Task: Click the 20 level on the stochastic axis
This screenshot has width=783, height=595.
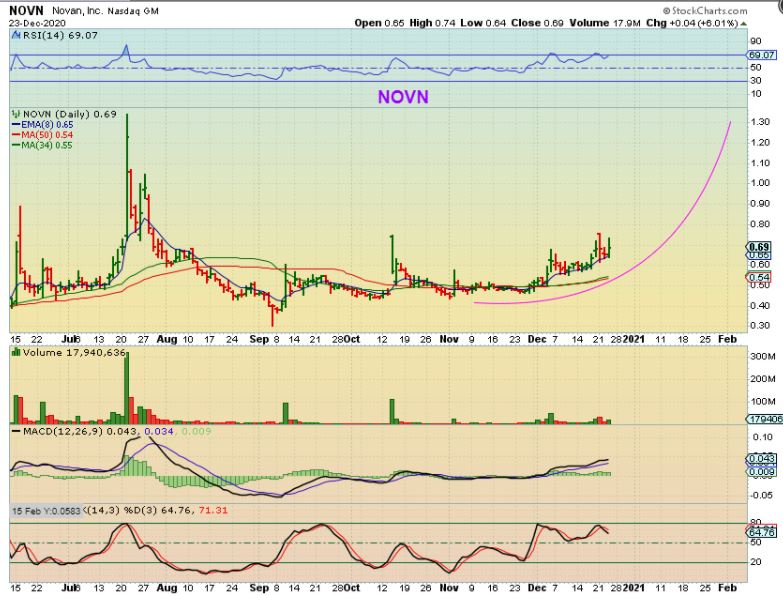Action: point(756,562)
